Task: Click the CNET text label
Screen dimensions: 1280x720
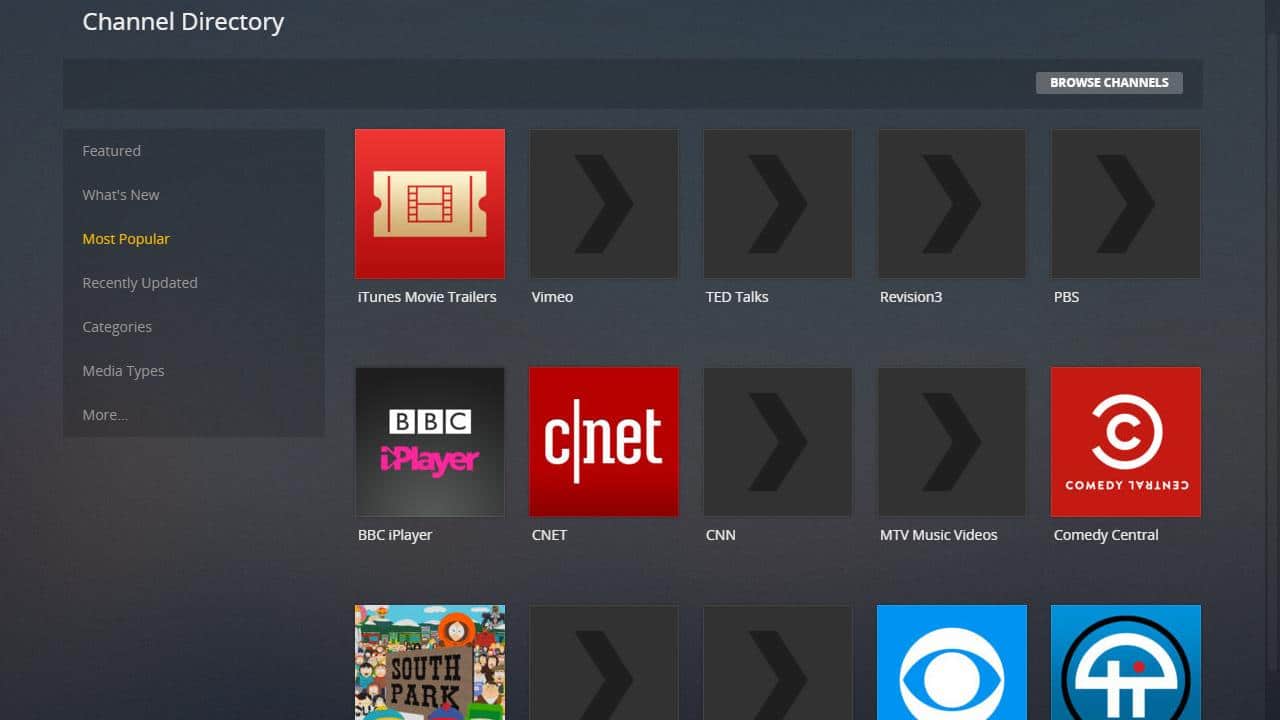Action: pos(549,535)
